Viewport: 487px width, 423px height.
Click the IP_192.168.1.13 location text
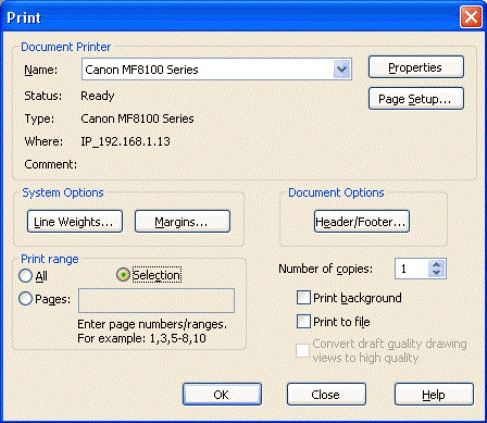[125, 142]
